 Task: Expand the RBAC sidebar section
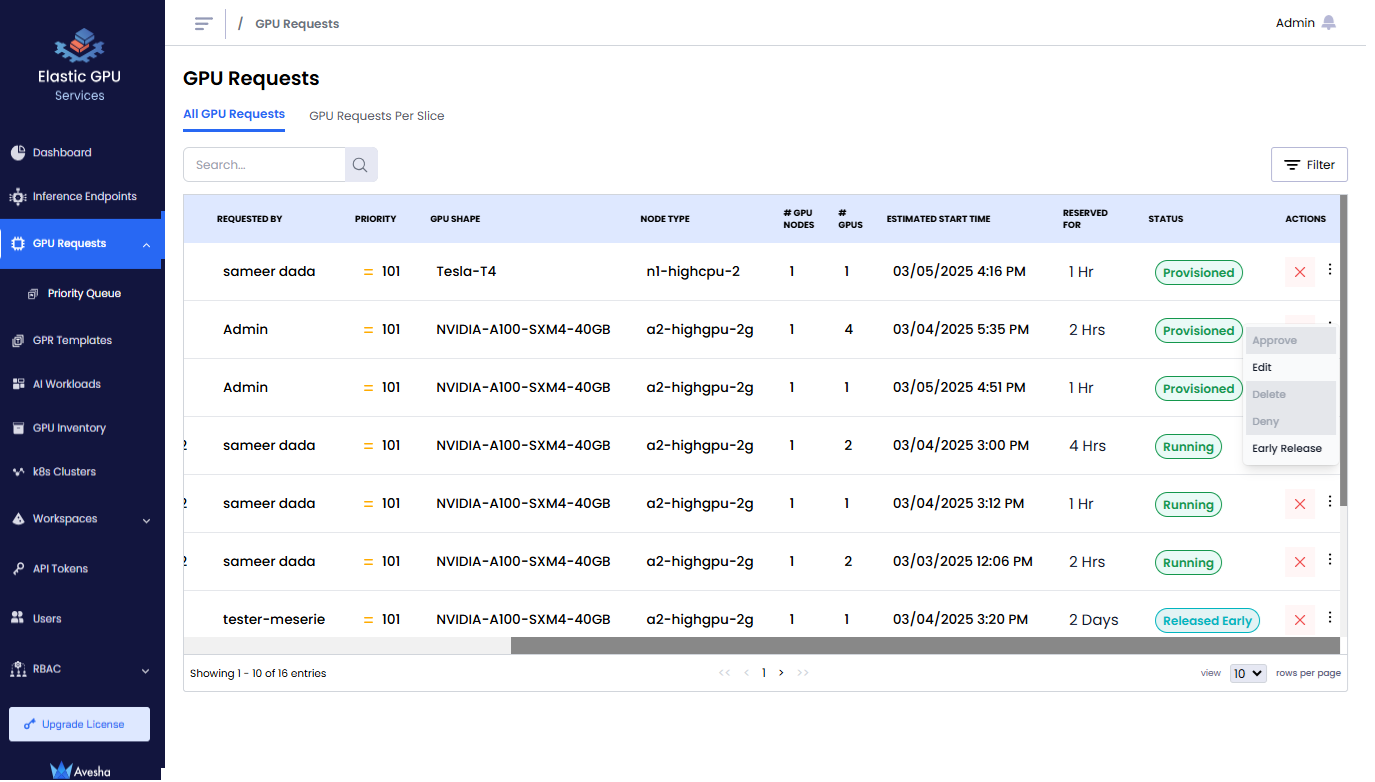click(147, 670)
